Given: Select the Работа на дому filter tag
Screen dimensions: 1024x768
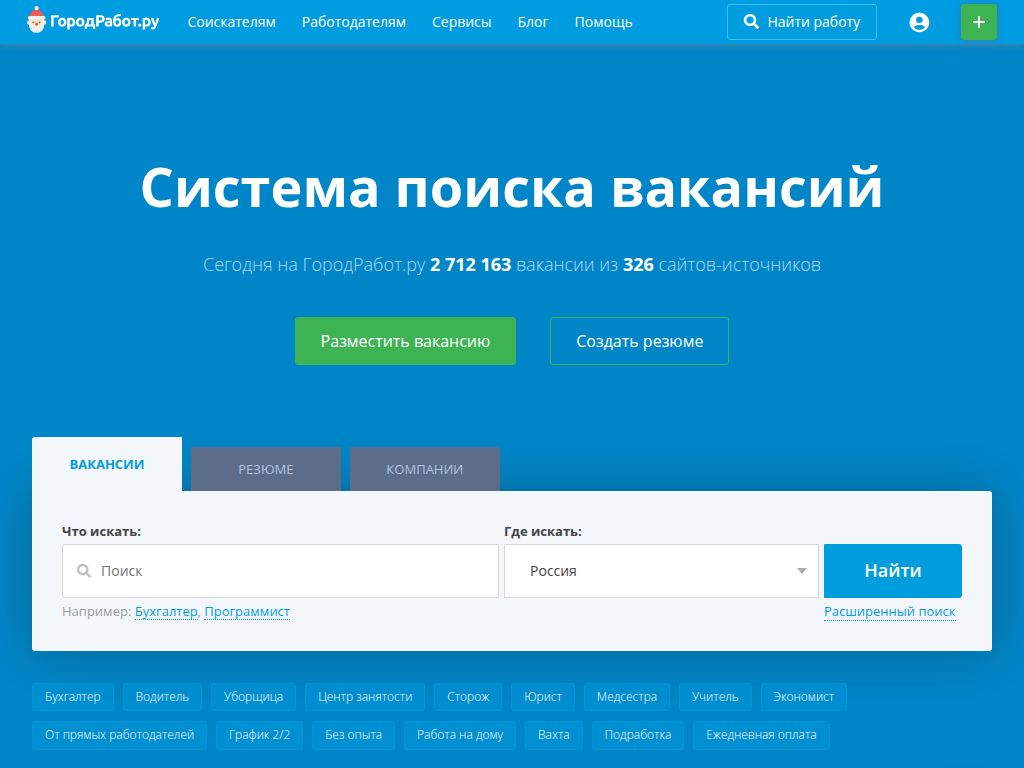Looking at the screenshot, I should point(459,735).
